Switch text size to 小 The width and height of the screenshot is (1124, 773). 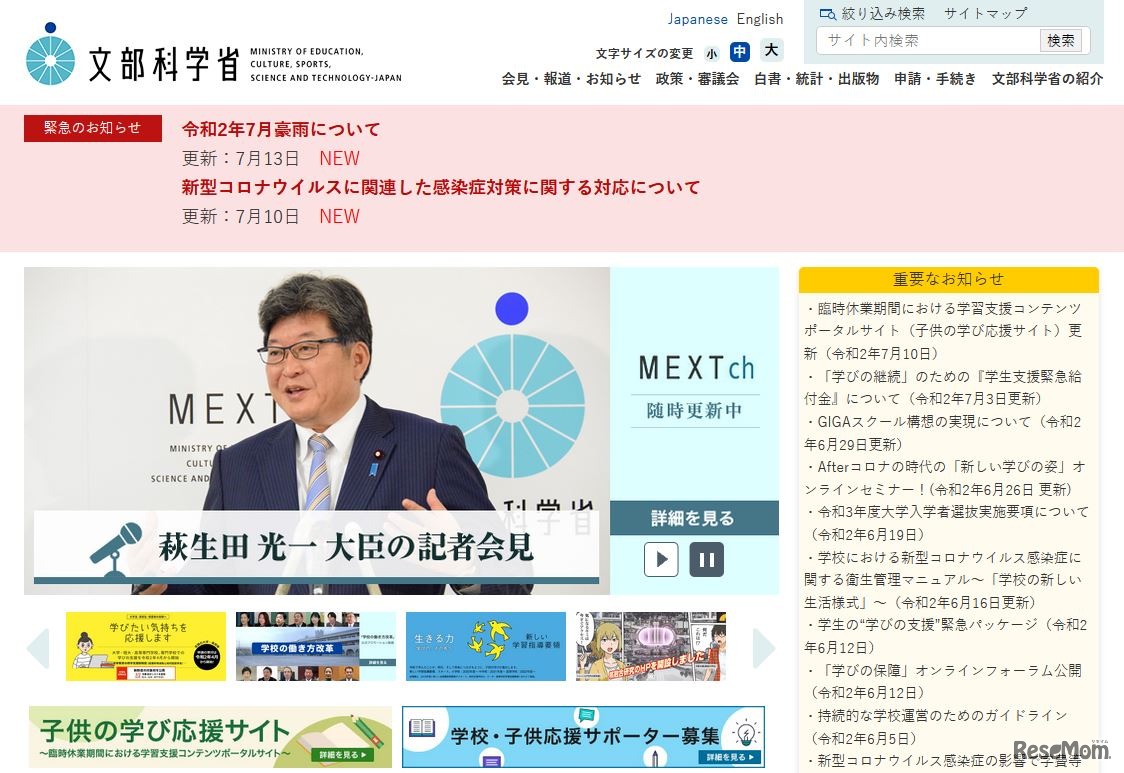712,52
